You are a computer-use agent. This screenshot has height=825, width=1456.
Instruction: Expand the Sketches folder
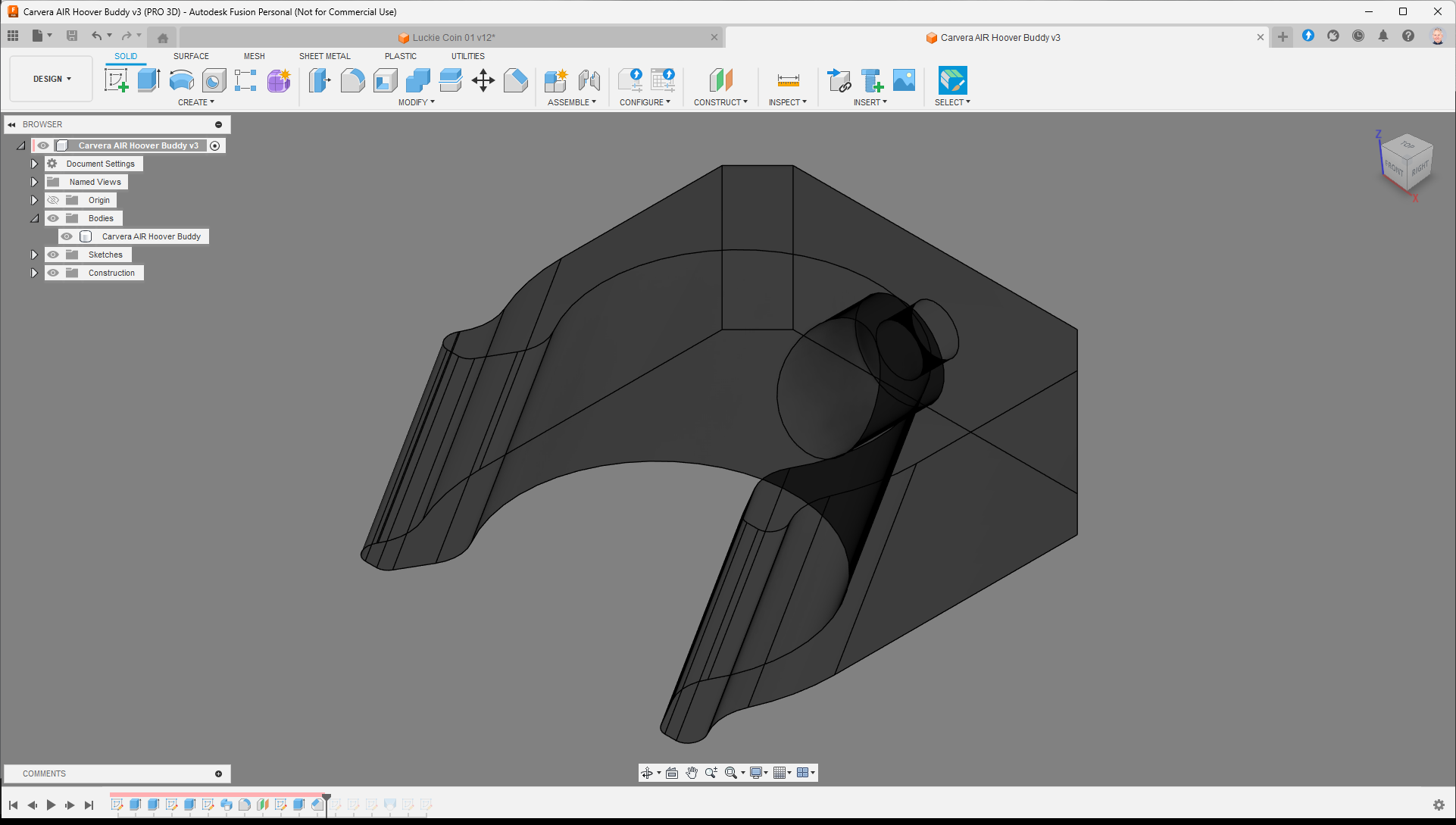coord(34,255)
